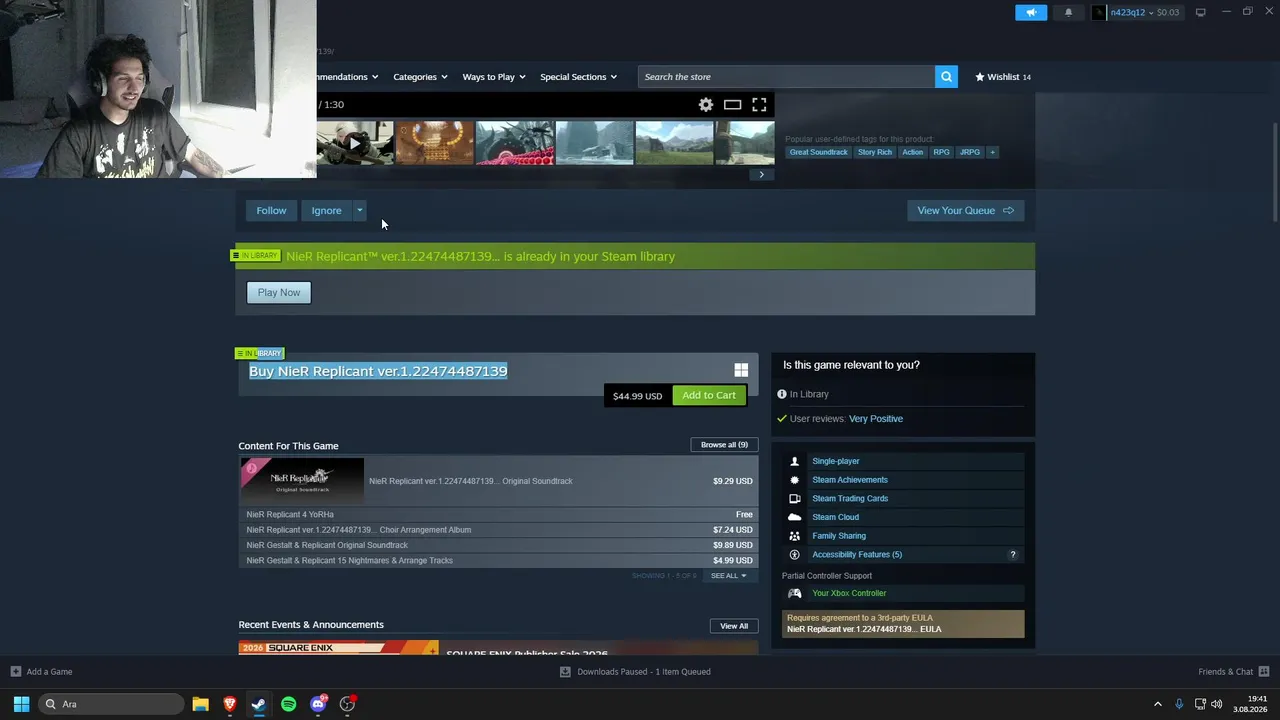Open NieR Gestalt & Replicant Original Soundtrack row
The image size is (1280, 720).
click(x=498, y=545)
